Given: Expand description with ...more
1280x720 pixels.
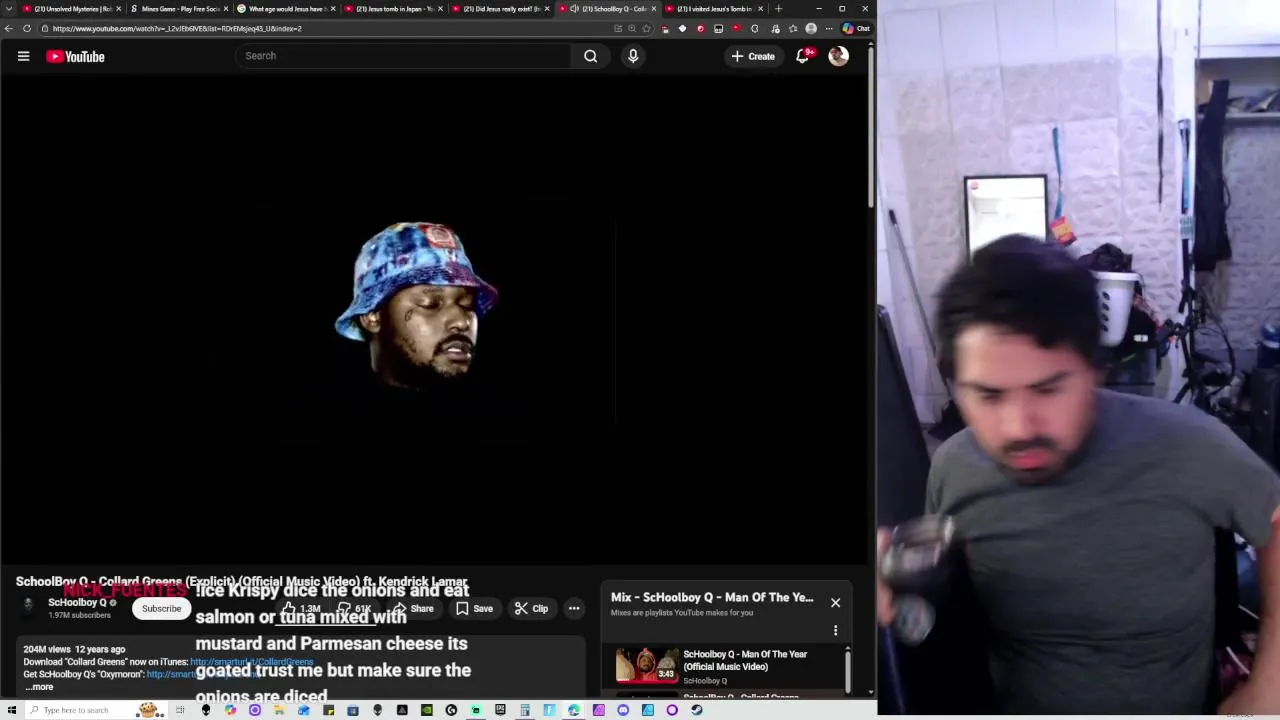Looking at the screenshot, I should coord(39,687).
